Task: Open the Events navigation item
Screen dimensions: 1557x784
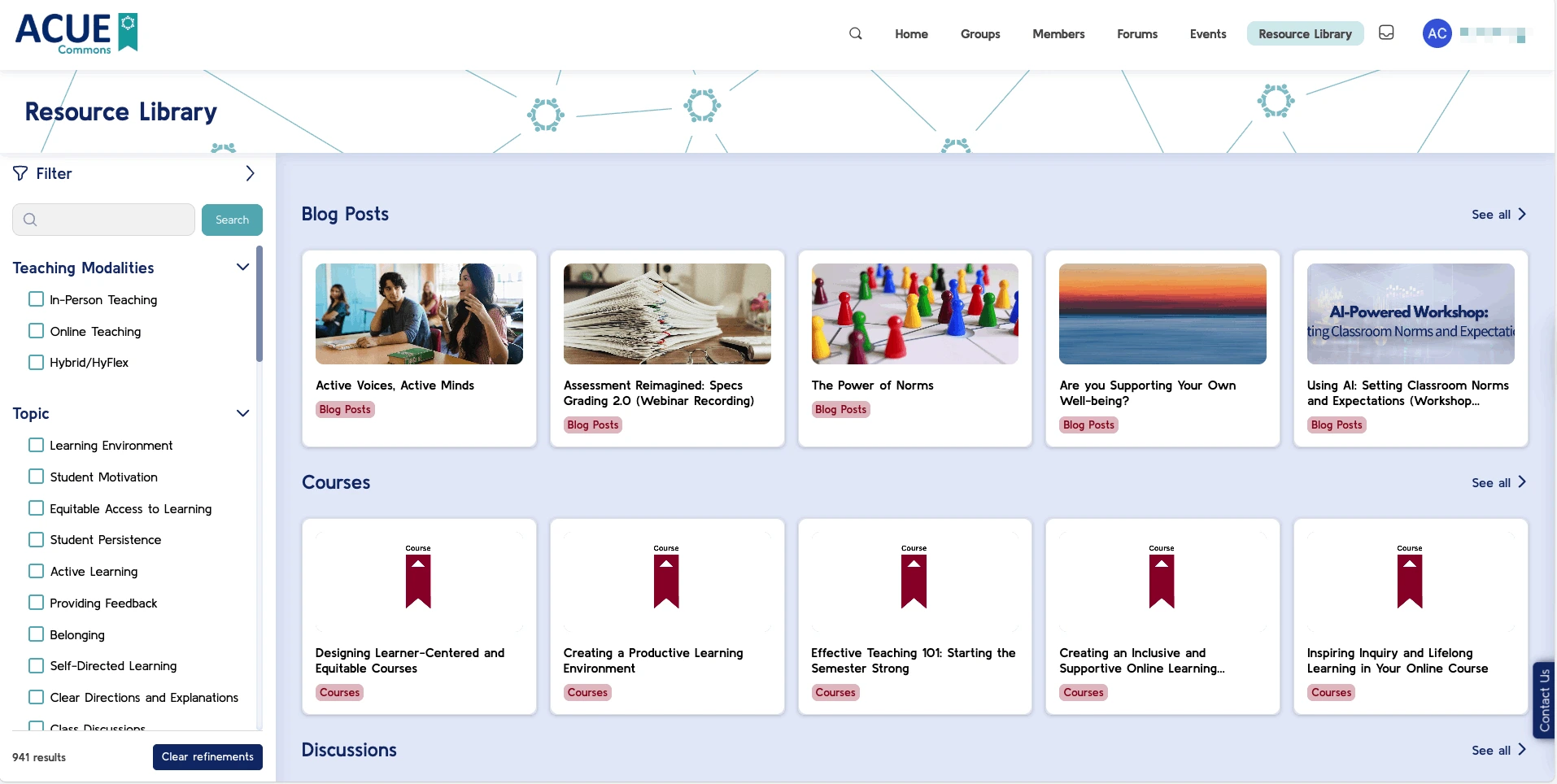Action: click(1207, 33)
